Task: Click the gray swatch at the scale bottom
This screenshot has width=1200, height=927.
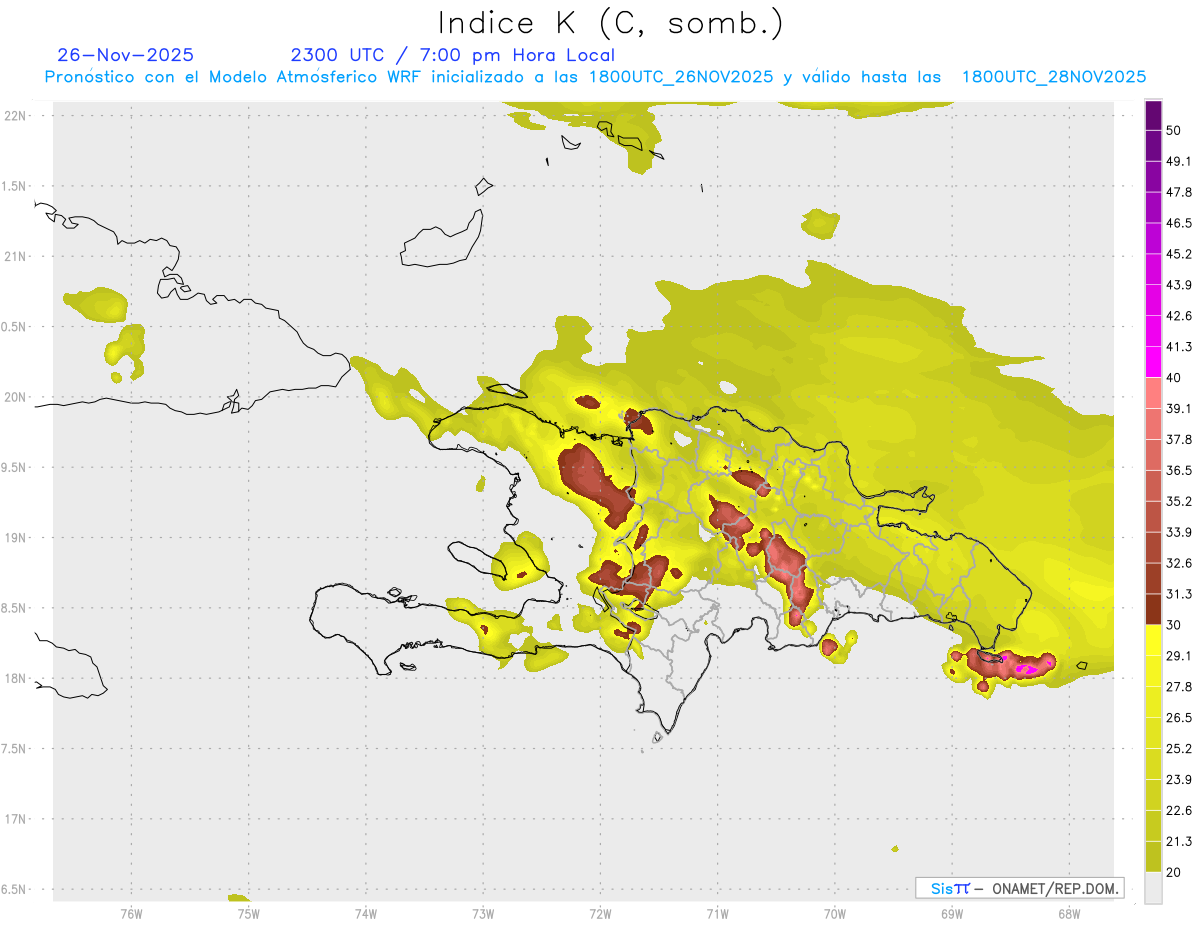Action: click(1153, 888)
